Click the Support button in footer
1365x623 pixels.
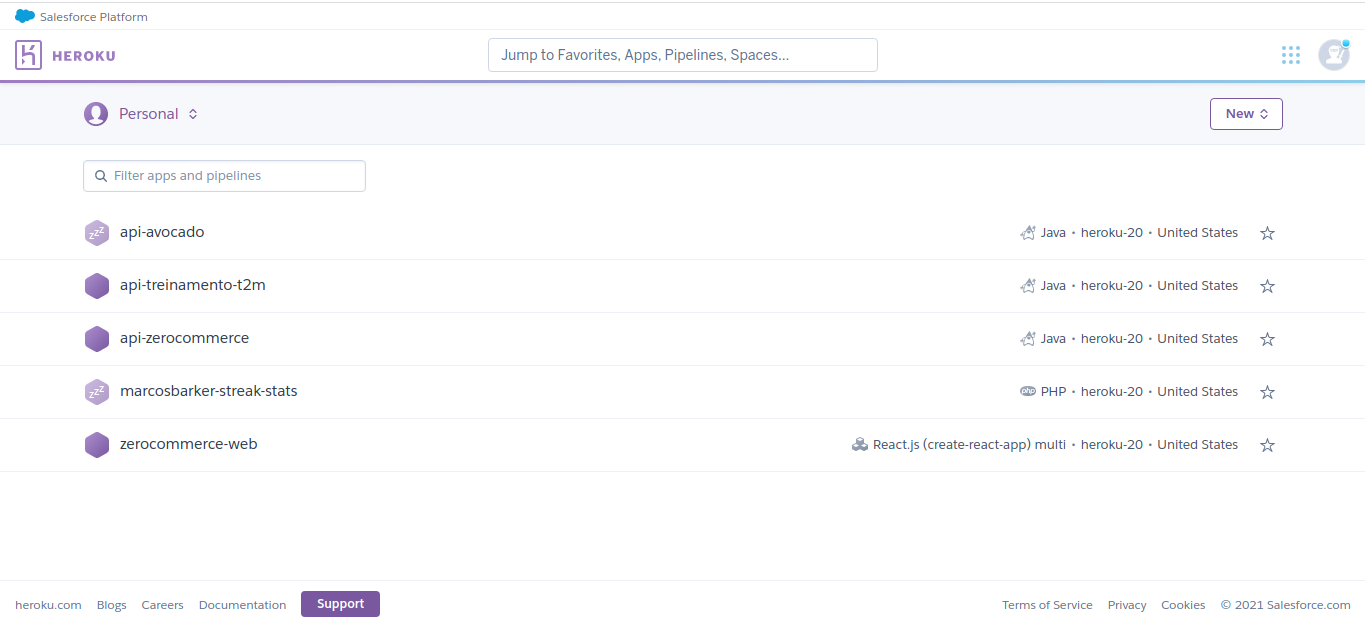tap(340, 604)
